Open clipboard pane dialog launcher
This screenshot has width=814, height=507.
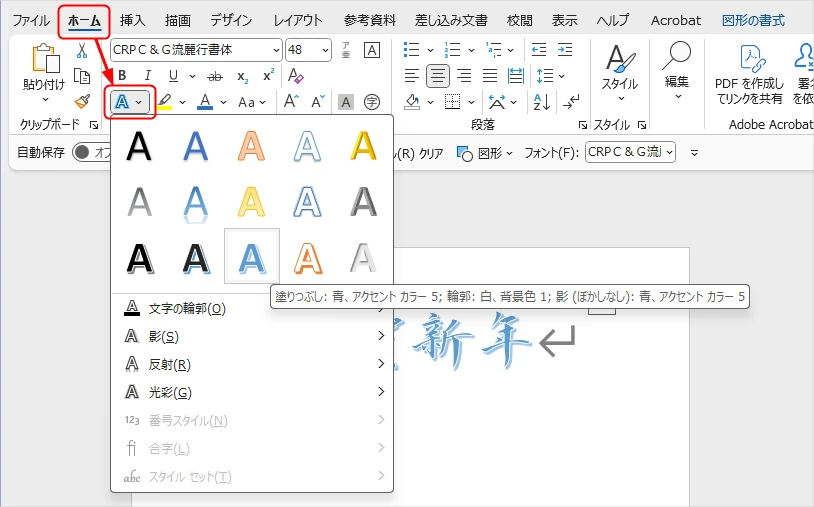[94, 125]
